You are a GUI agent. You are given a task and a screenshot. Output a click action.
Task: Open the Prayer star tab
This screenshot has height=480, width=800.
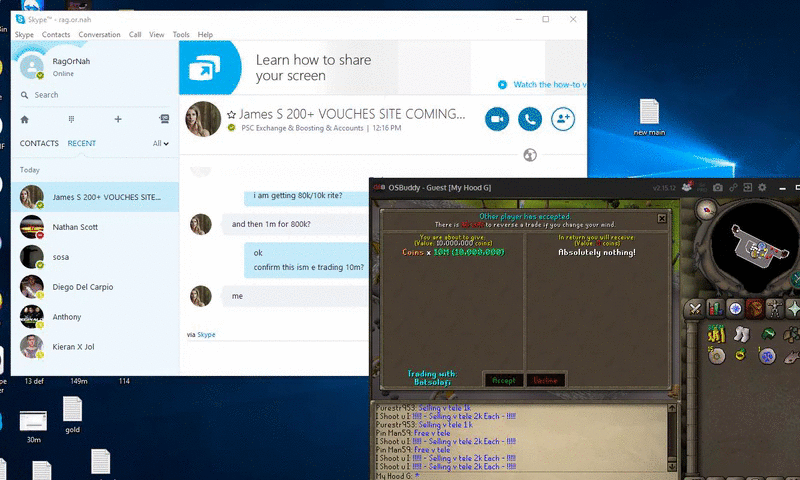click(793, 309)
